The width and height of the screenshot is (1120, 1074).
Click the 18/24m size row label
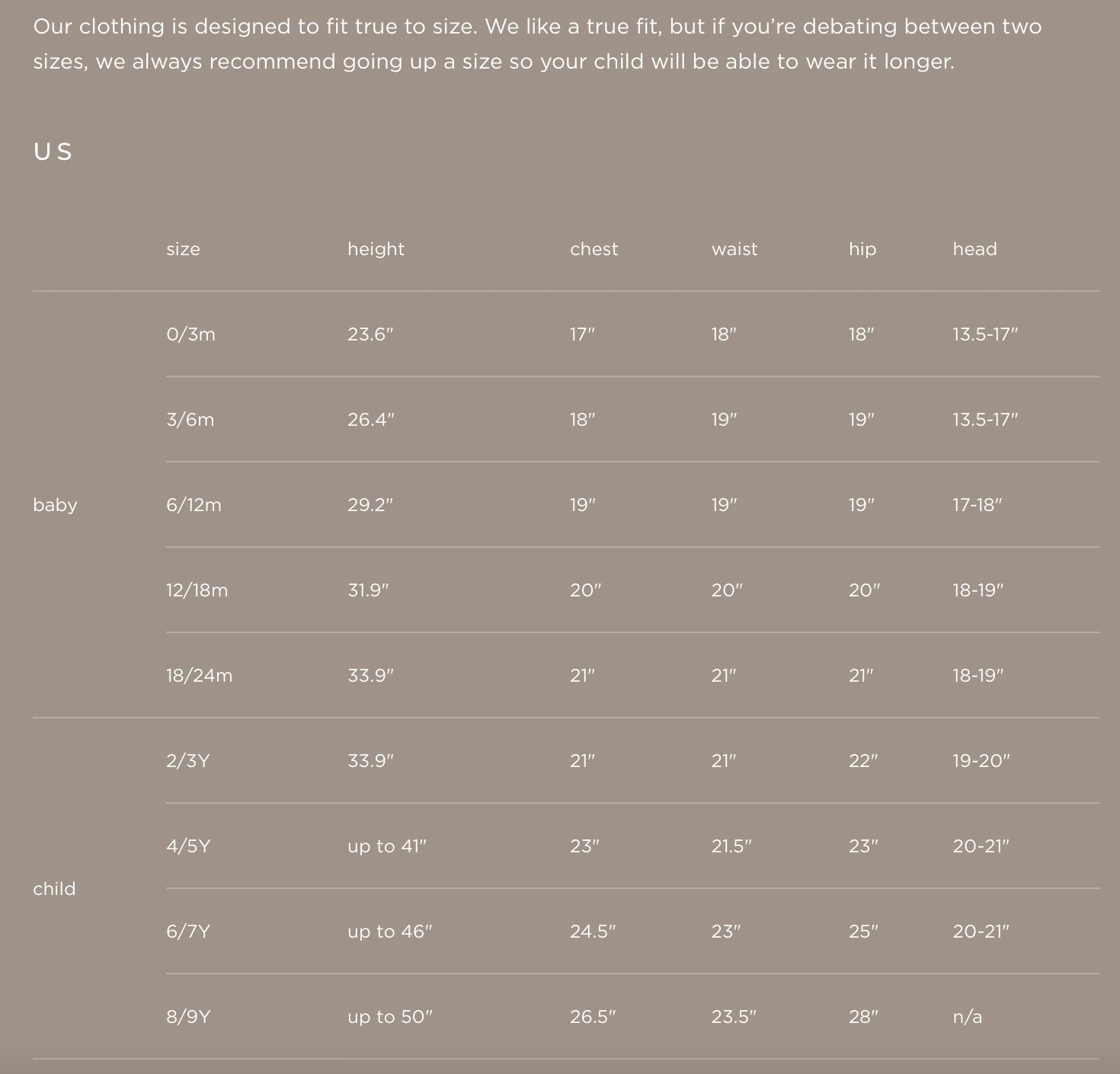tap(199, 676)
